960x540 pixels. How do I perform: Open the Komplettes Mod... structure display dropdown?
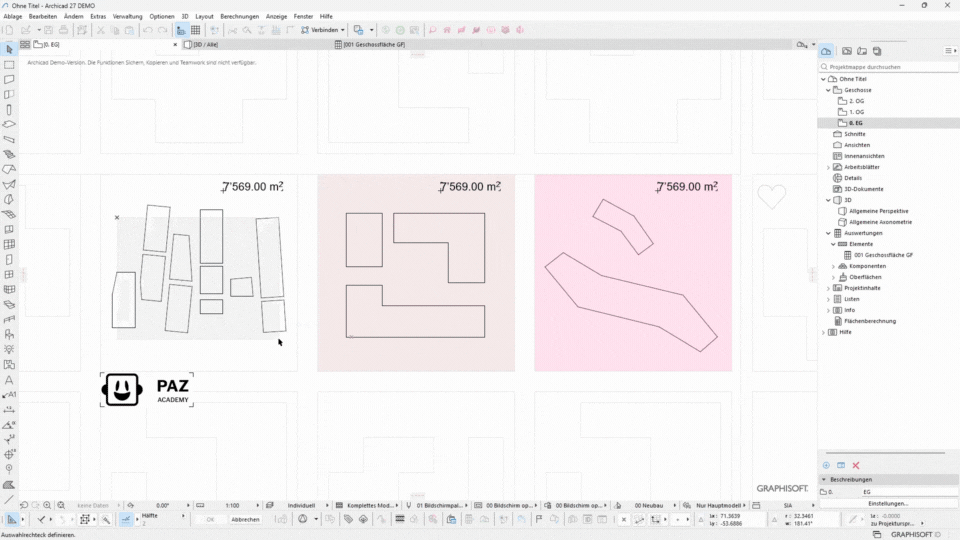pos(371,506)
